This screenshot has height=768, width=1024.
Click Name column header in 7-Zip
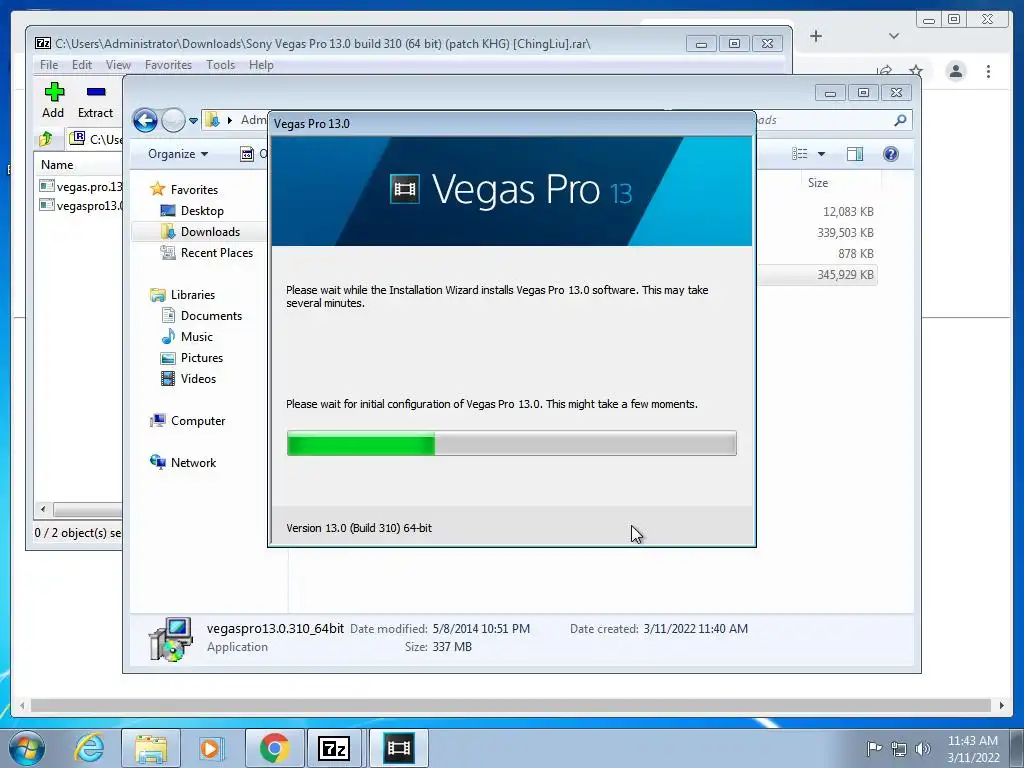57,165
